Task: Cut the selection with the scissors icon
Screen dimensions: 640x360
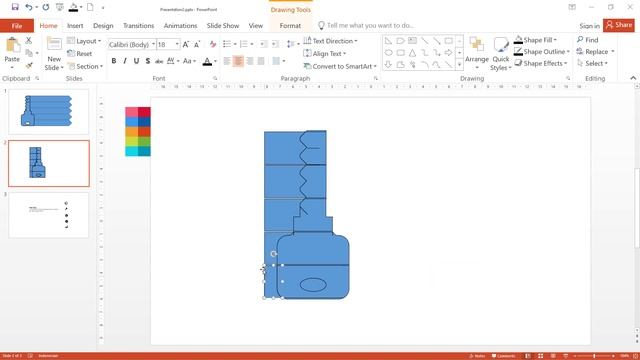Action: pos(29,40)
